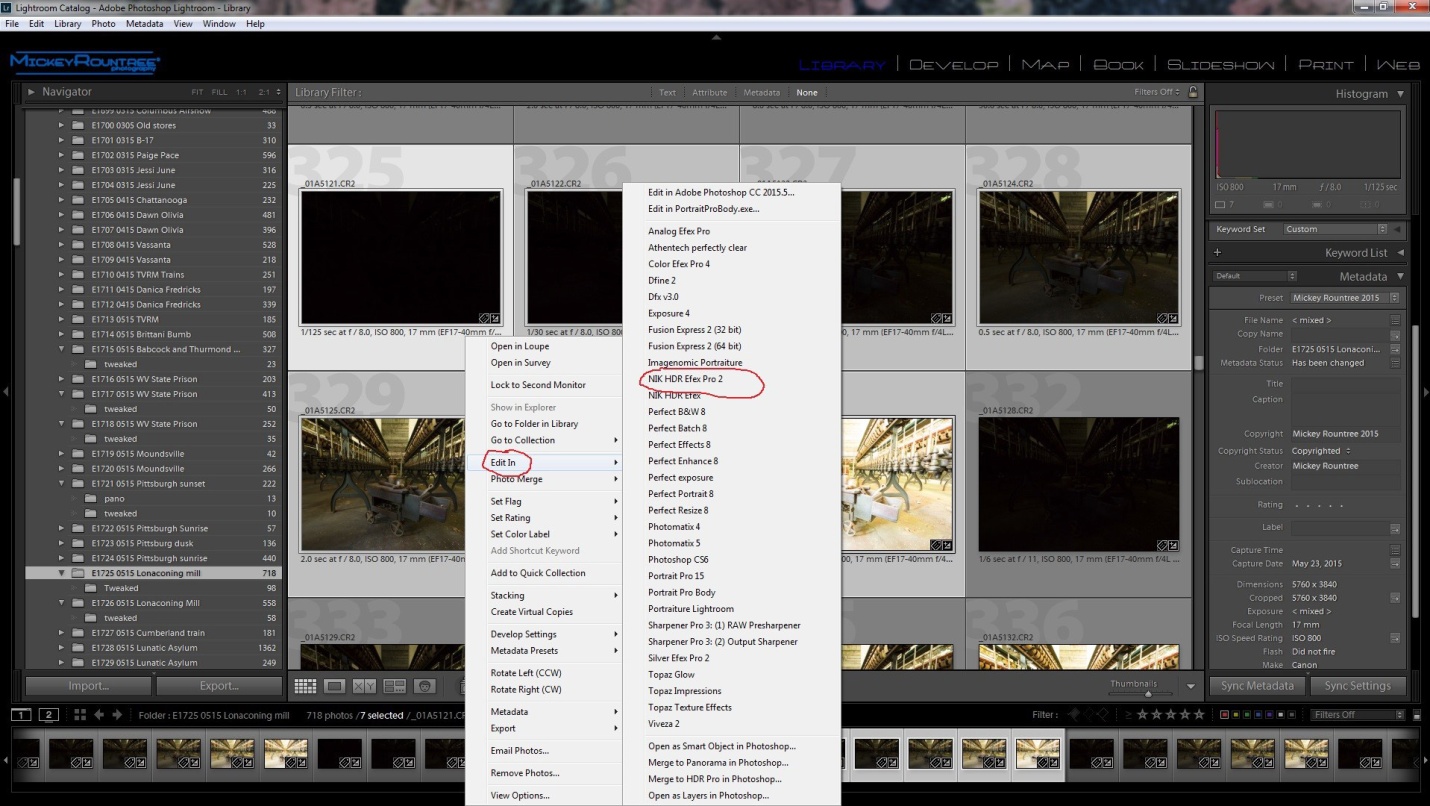The height and width of the screenshot is (806, 1430).
Task: Click thumbnail of _01A5125.CR2
Action: pos(401,483)
